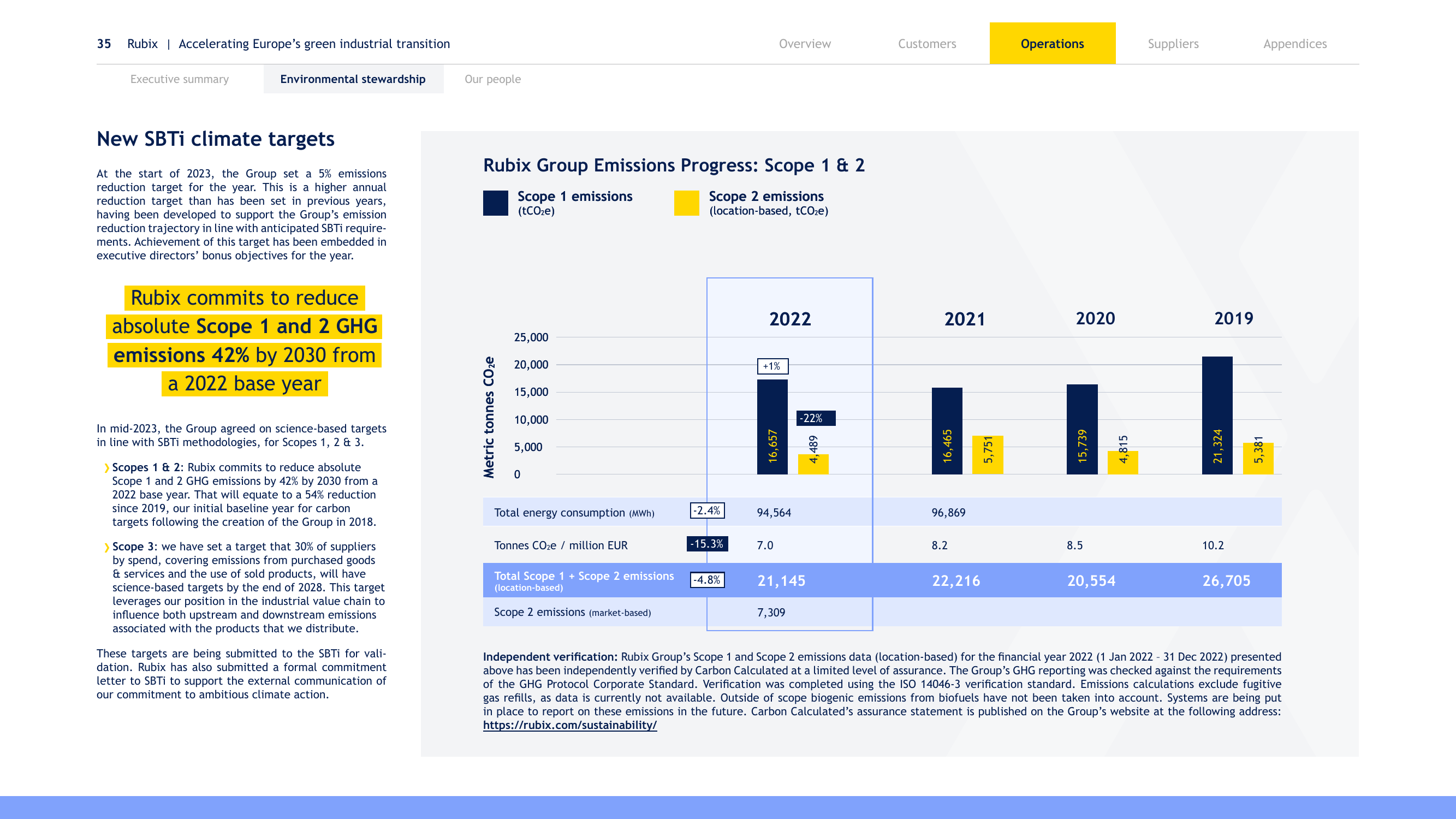The image size is (1456, 819).
Task: Click the 2021 Scope 2 bar labeled 5,751
Action: pyautogui.click(x=988, y=454)
